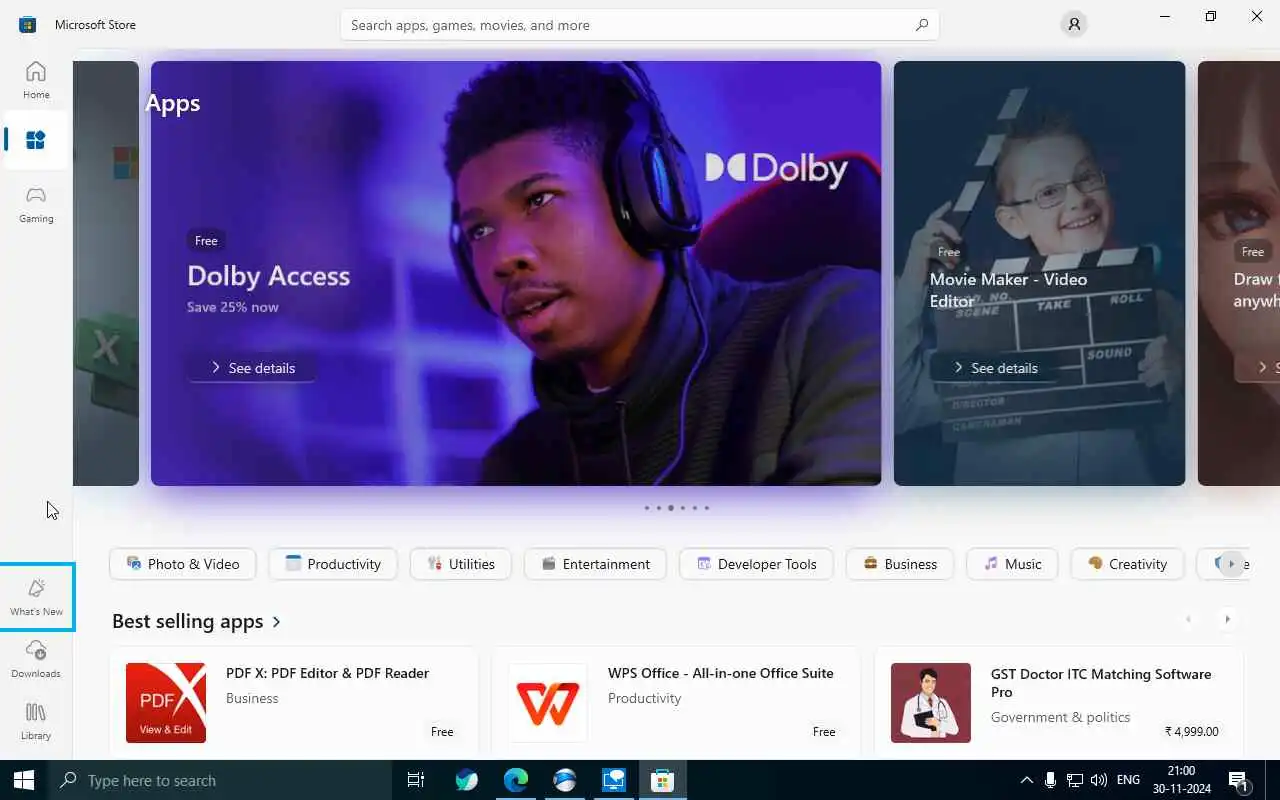Show next best selling apps
The image size is (1280, 800).
[x=1228, y=619]
